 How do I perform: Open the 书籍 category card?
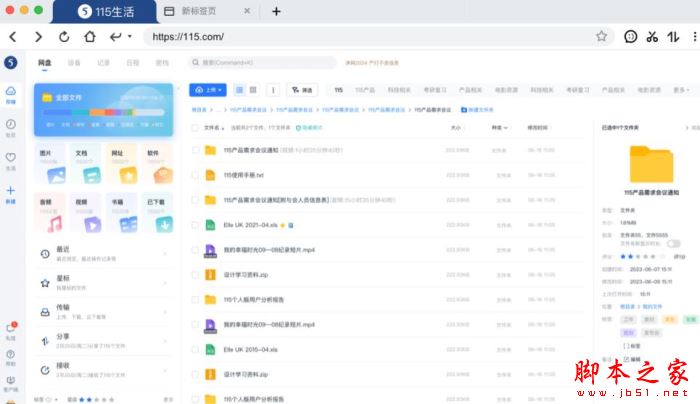point(122,212)
